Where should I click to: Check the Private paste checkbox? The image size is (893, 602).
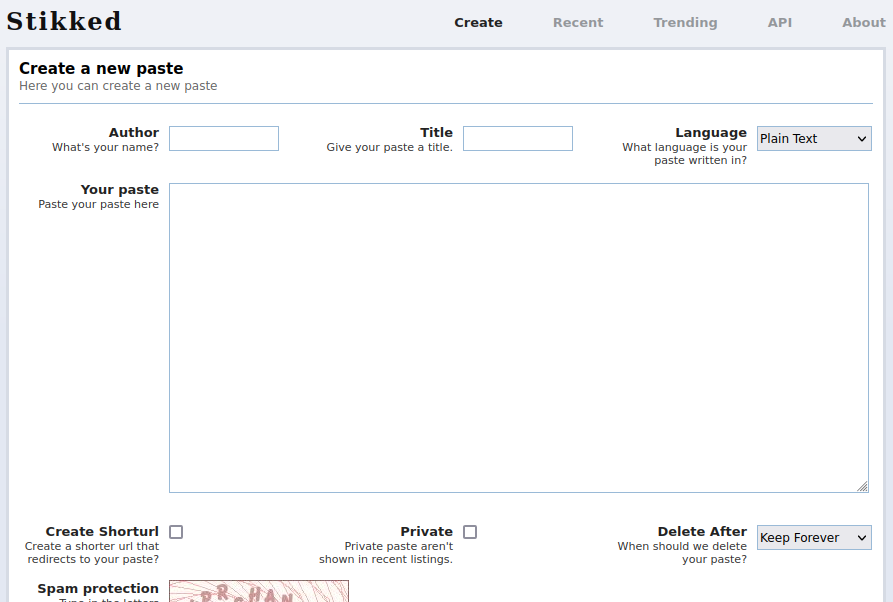pos(469,531)
